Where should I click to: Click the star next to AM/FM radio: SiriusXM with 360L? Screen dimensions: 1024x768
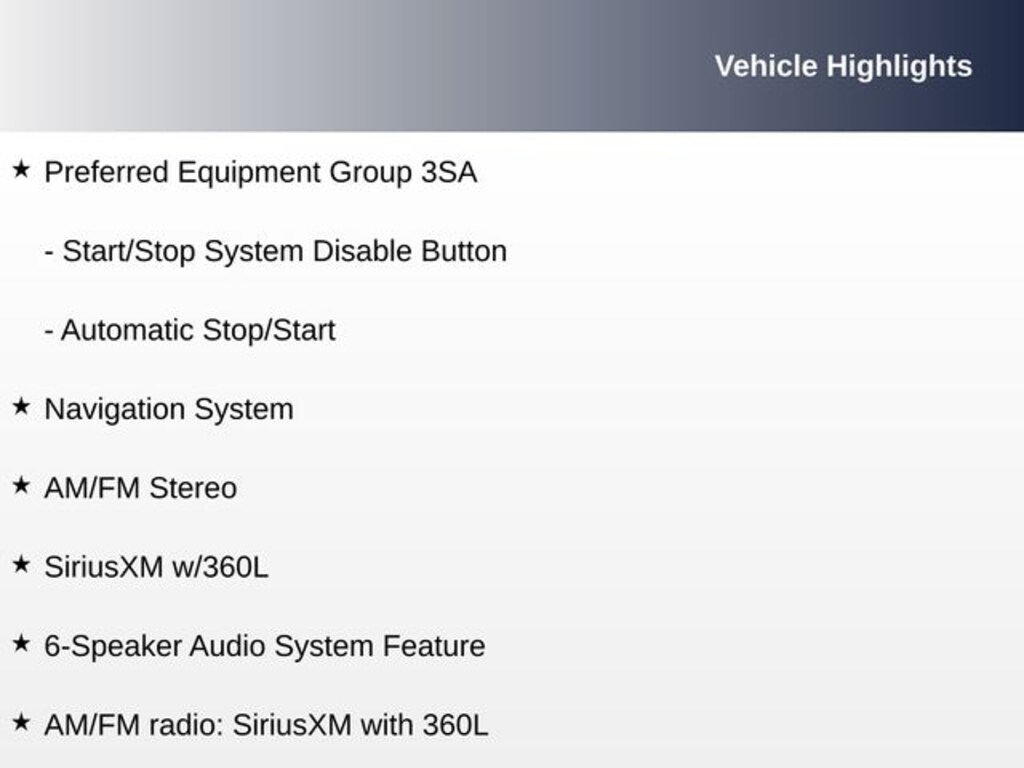point(21,723)
